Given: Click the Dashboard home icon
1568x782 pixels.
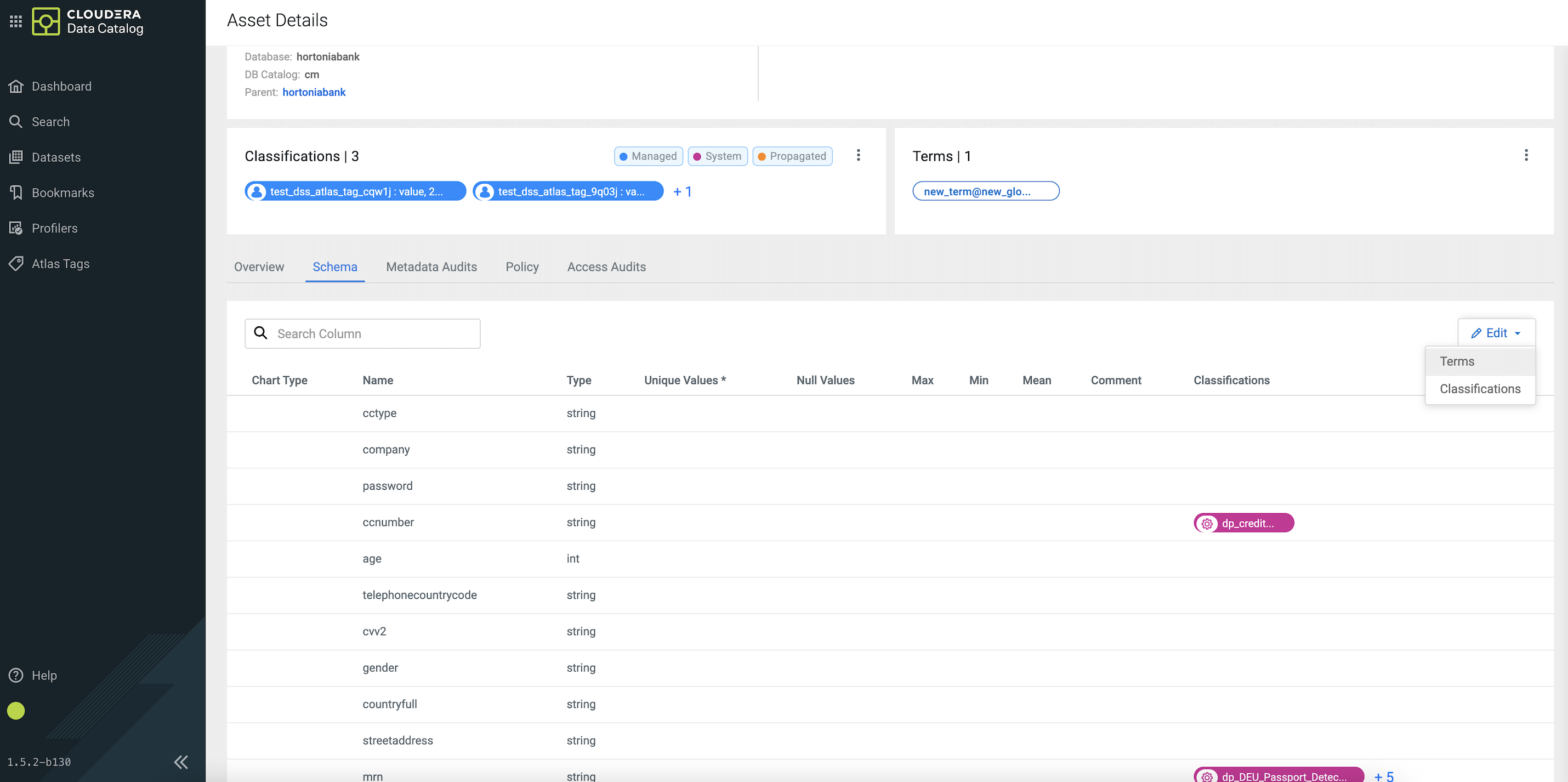Looking at the screenshot, I should click(x=16, y=87).
